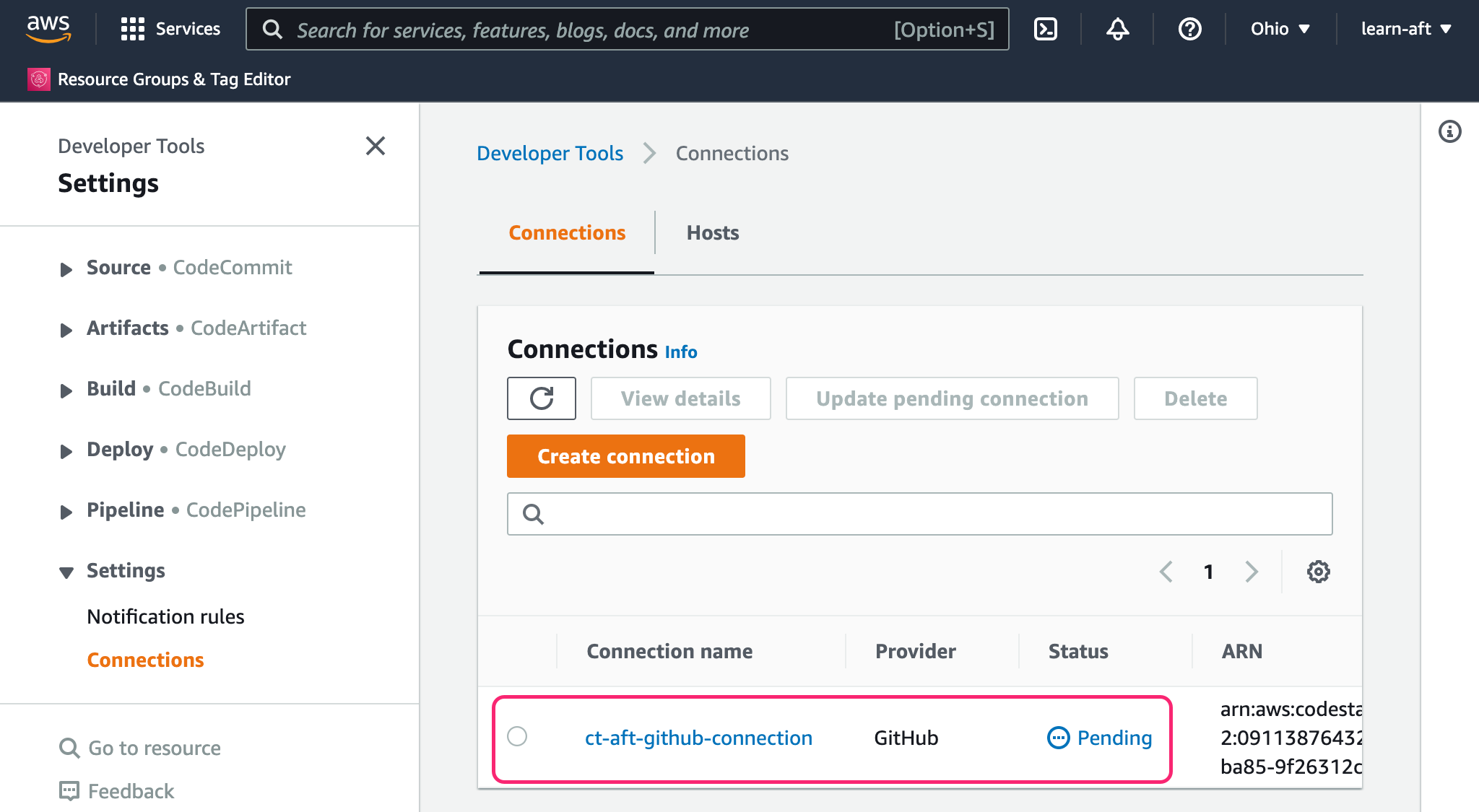Open the Services menu grid icon
1479x812 pixels.
134,29
